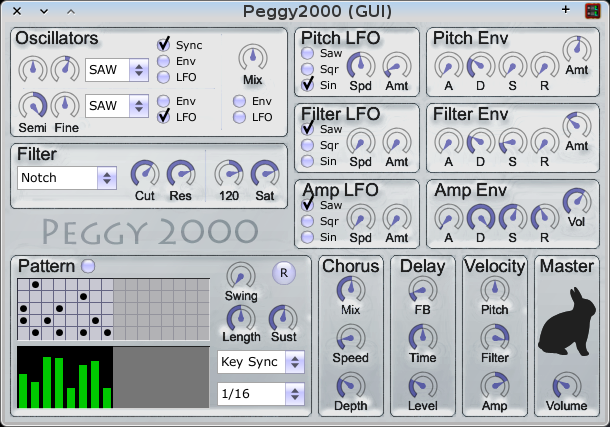Click the window roll-up arrow in the title bar
610x427 pixels.
[71, 11]
